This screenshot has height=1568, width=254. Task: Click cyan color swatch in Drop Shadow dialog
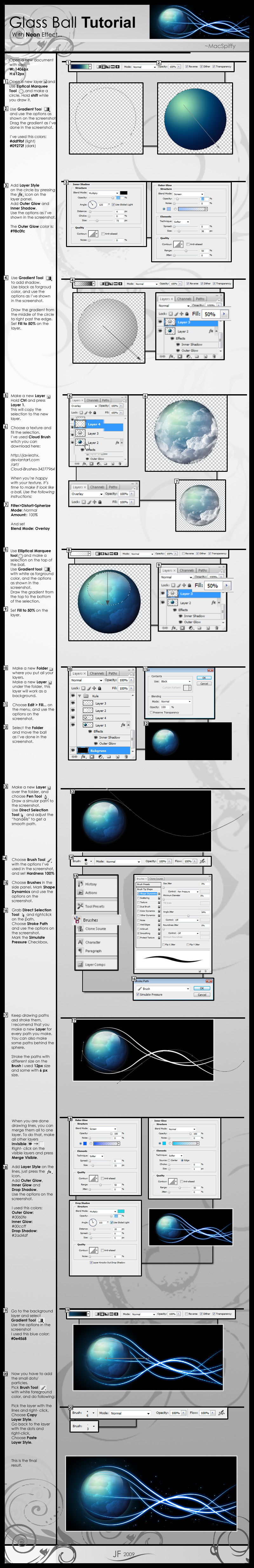(121, 1211)
